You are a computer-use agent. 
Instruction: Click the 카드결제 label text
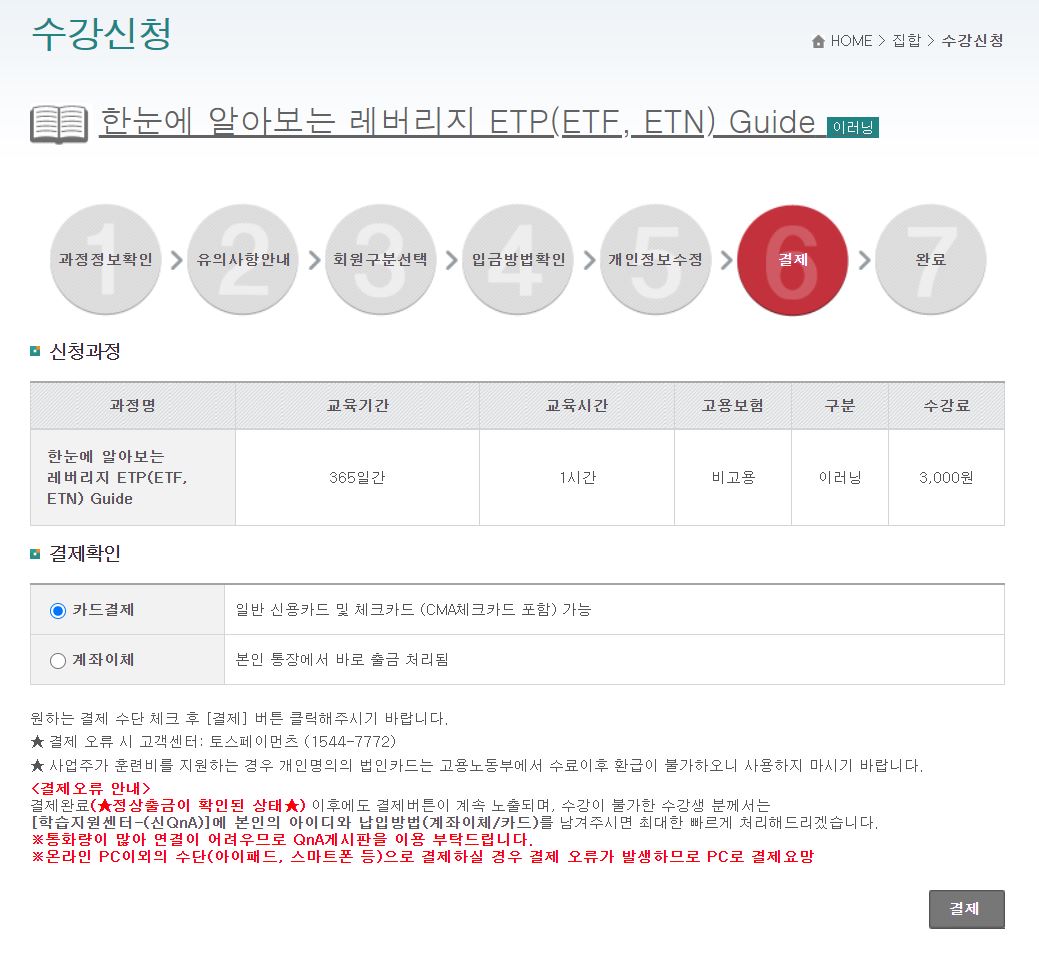coord(103,610)
